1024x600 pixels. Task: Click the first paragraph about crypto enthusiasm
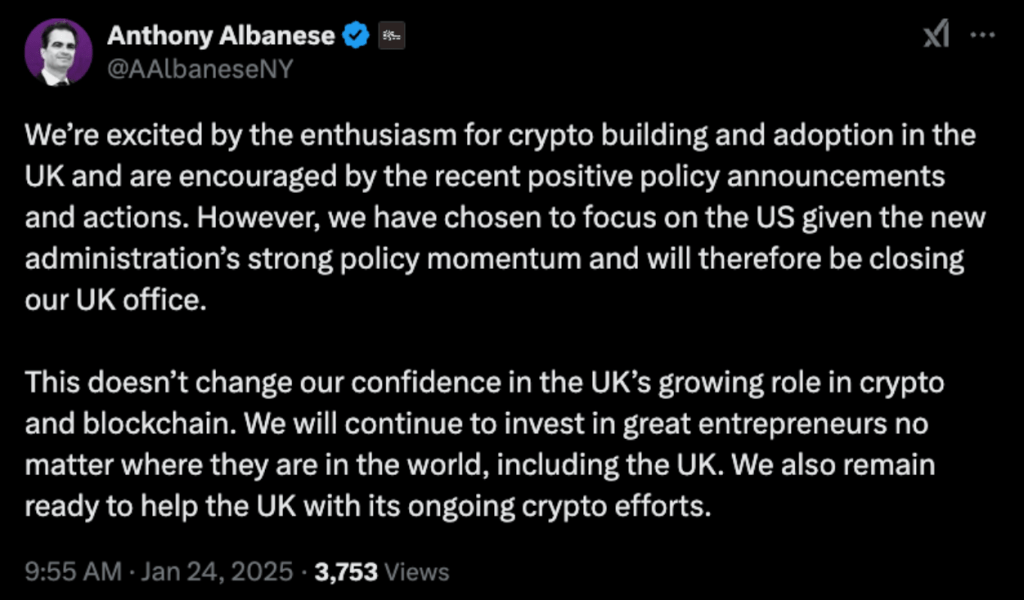505,218
